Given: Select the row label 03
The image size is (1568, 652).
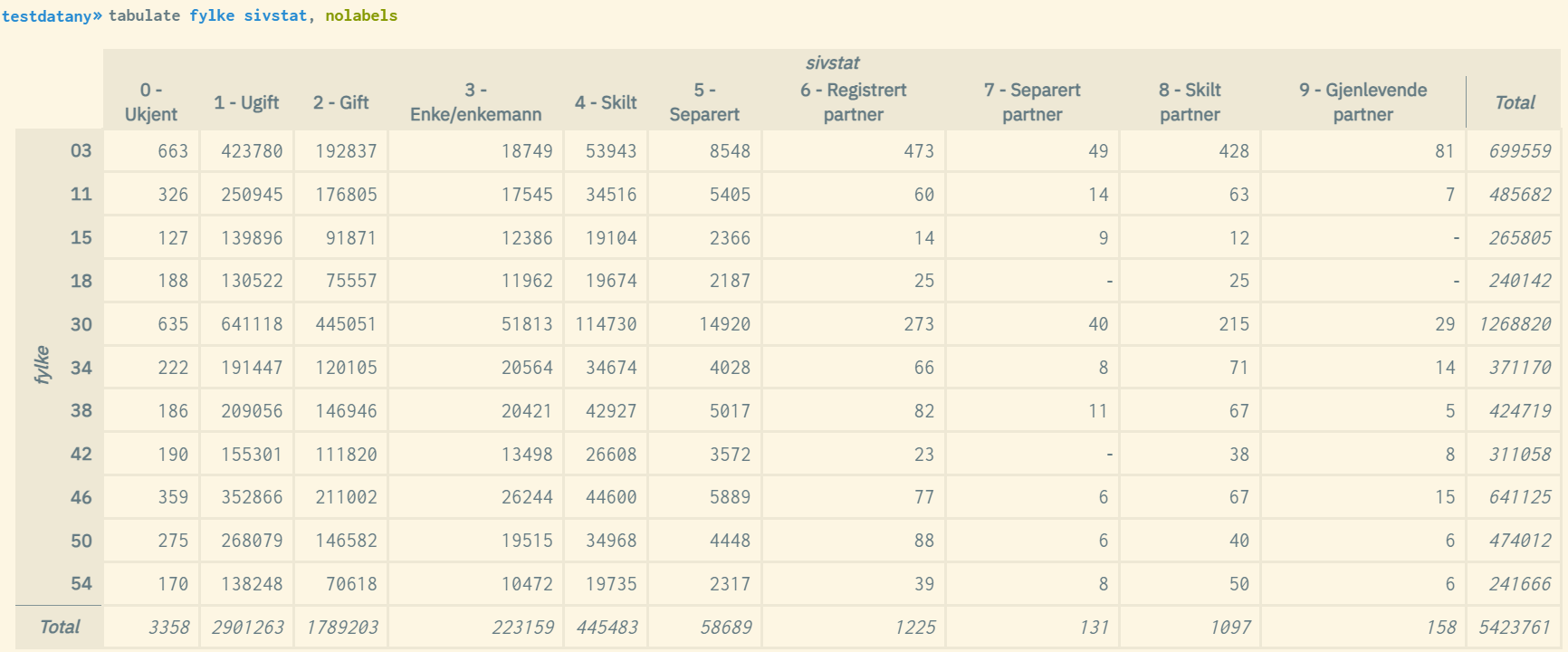Looking at the screenshot, I should coord(81,150).
